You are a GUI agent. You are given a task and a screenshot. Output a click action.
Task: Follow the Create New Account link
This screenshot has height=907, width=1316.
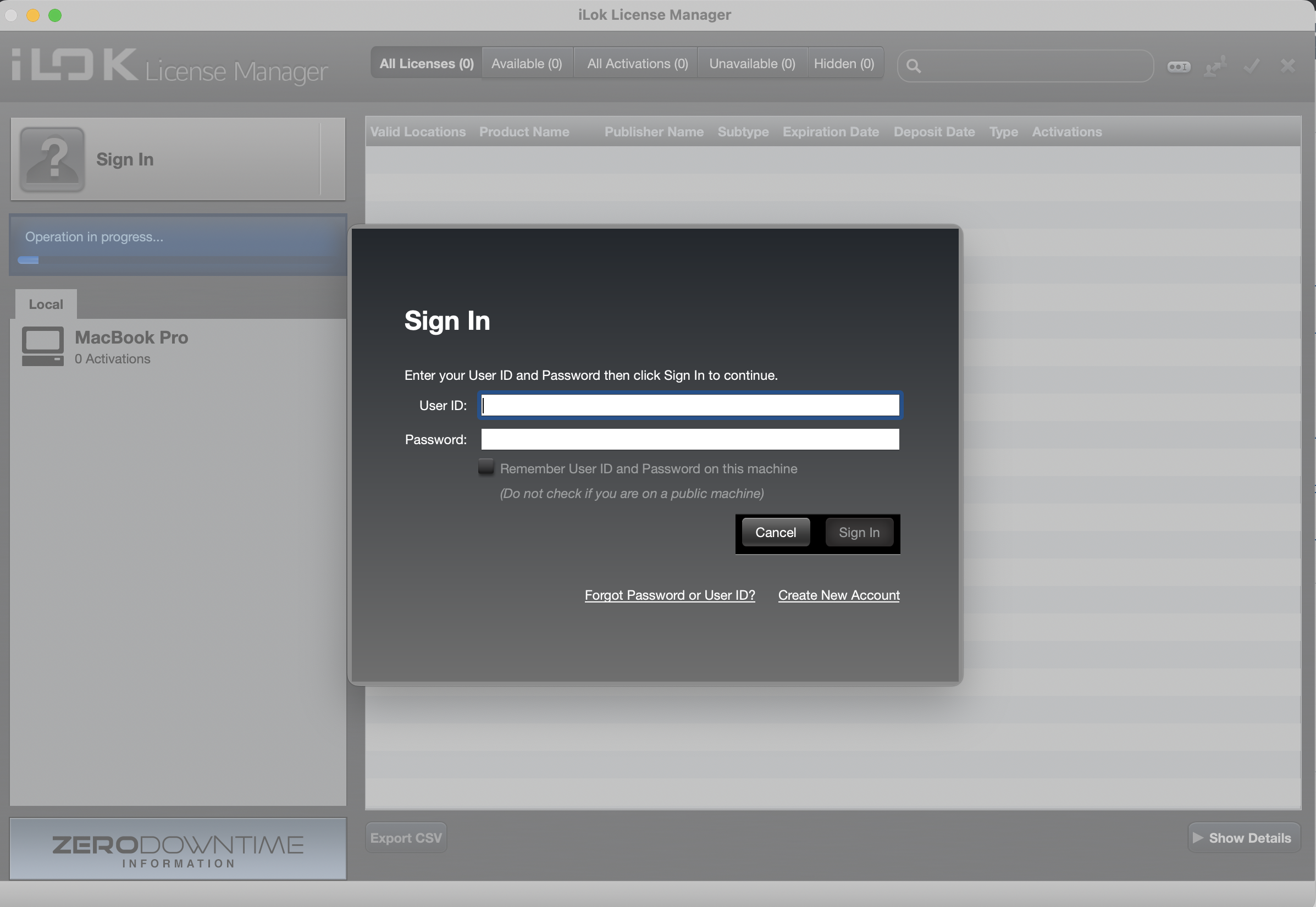pos(839,595)
